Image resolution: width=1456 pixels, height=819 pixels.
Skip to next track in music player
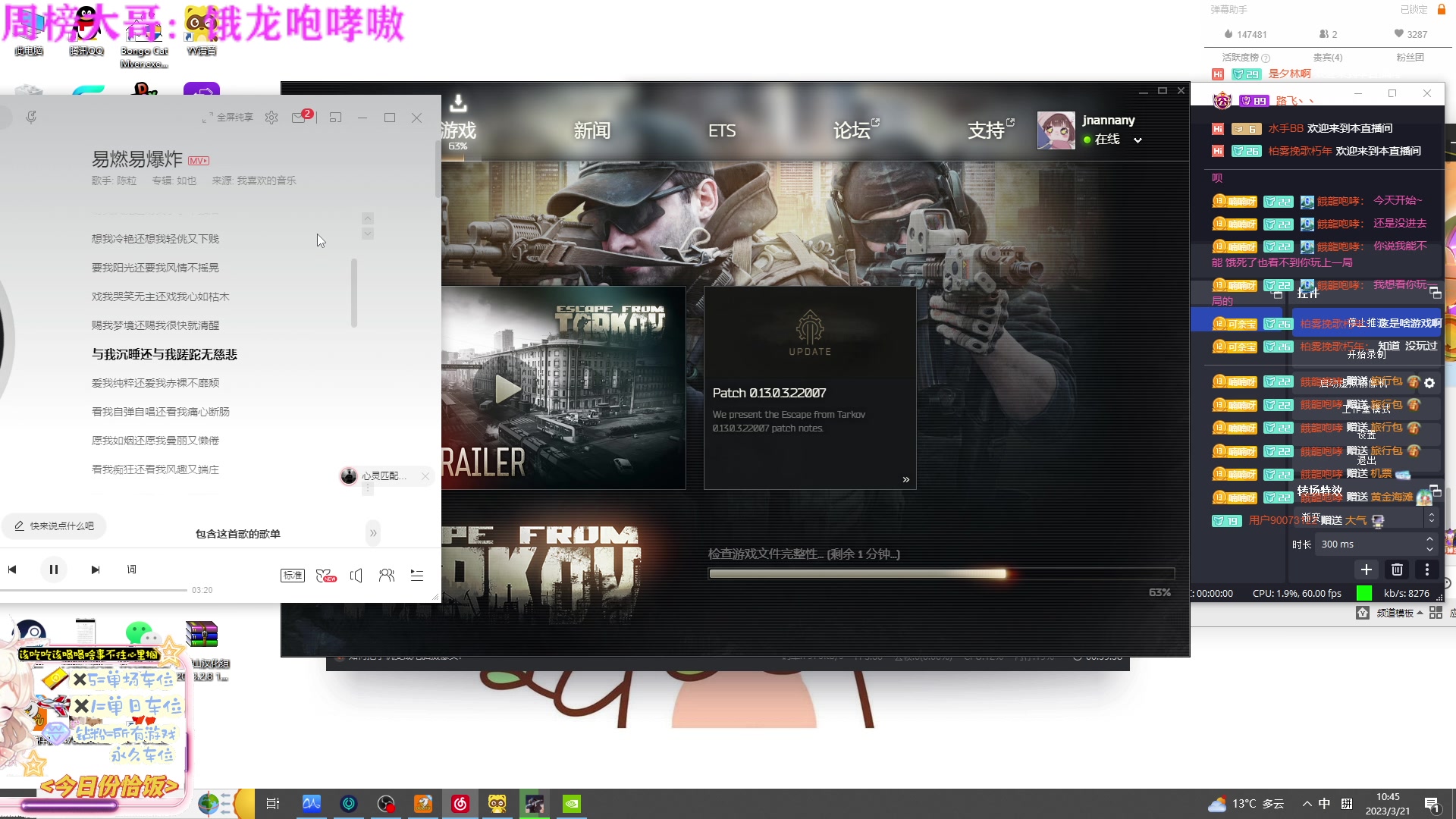tap(96, 570)
